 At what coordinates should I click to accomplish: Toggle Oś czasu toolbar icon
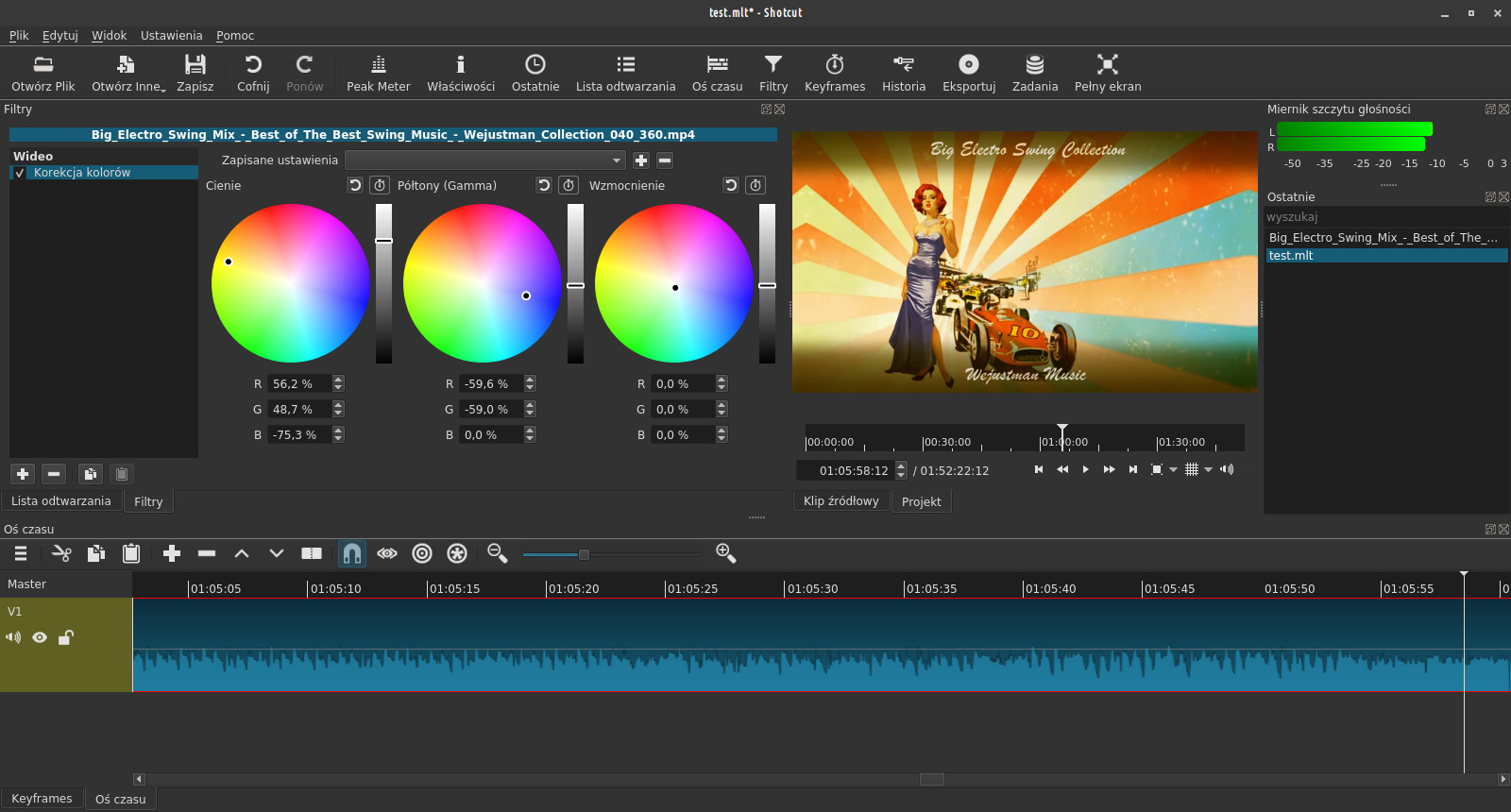pos(718,73)
